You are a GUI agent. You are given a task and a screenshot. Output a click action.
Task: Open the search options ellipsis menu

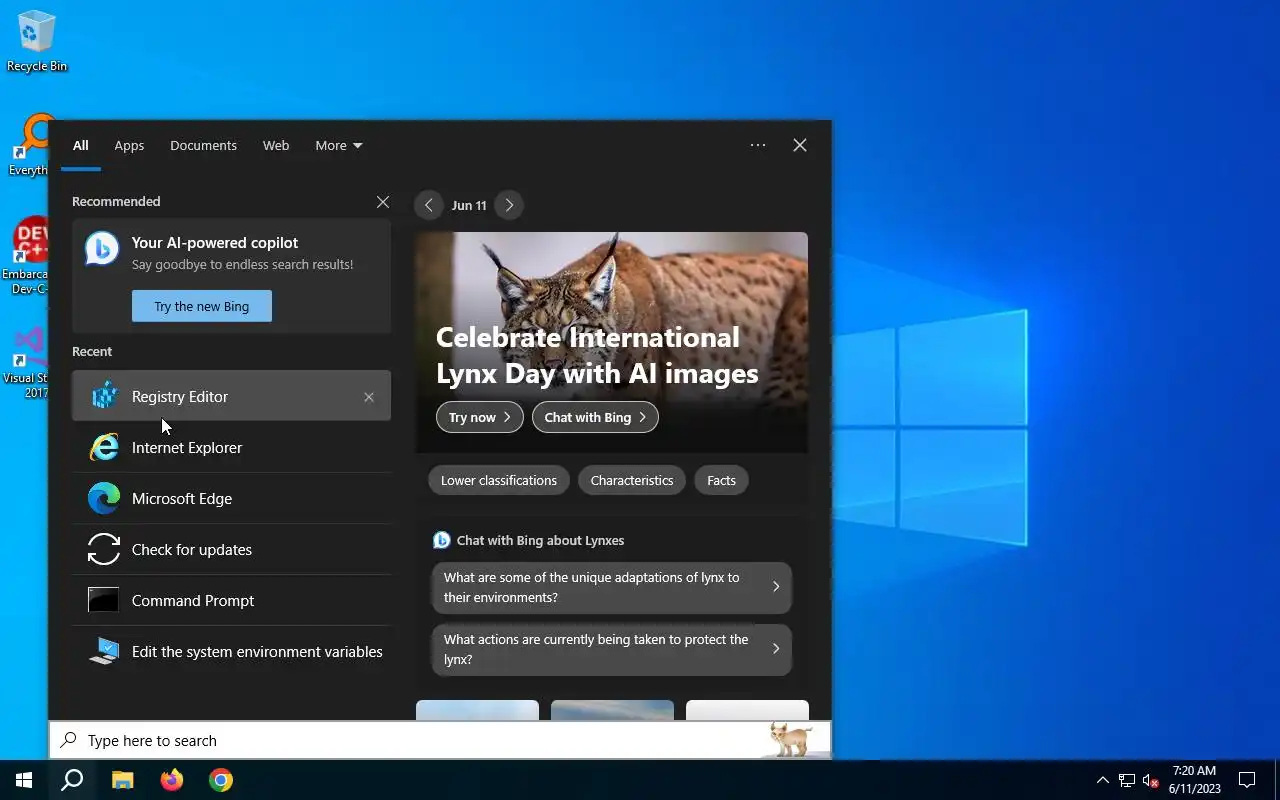coord(758,145)
